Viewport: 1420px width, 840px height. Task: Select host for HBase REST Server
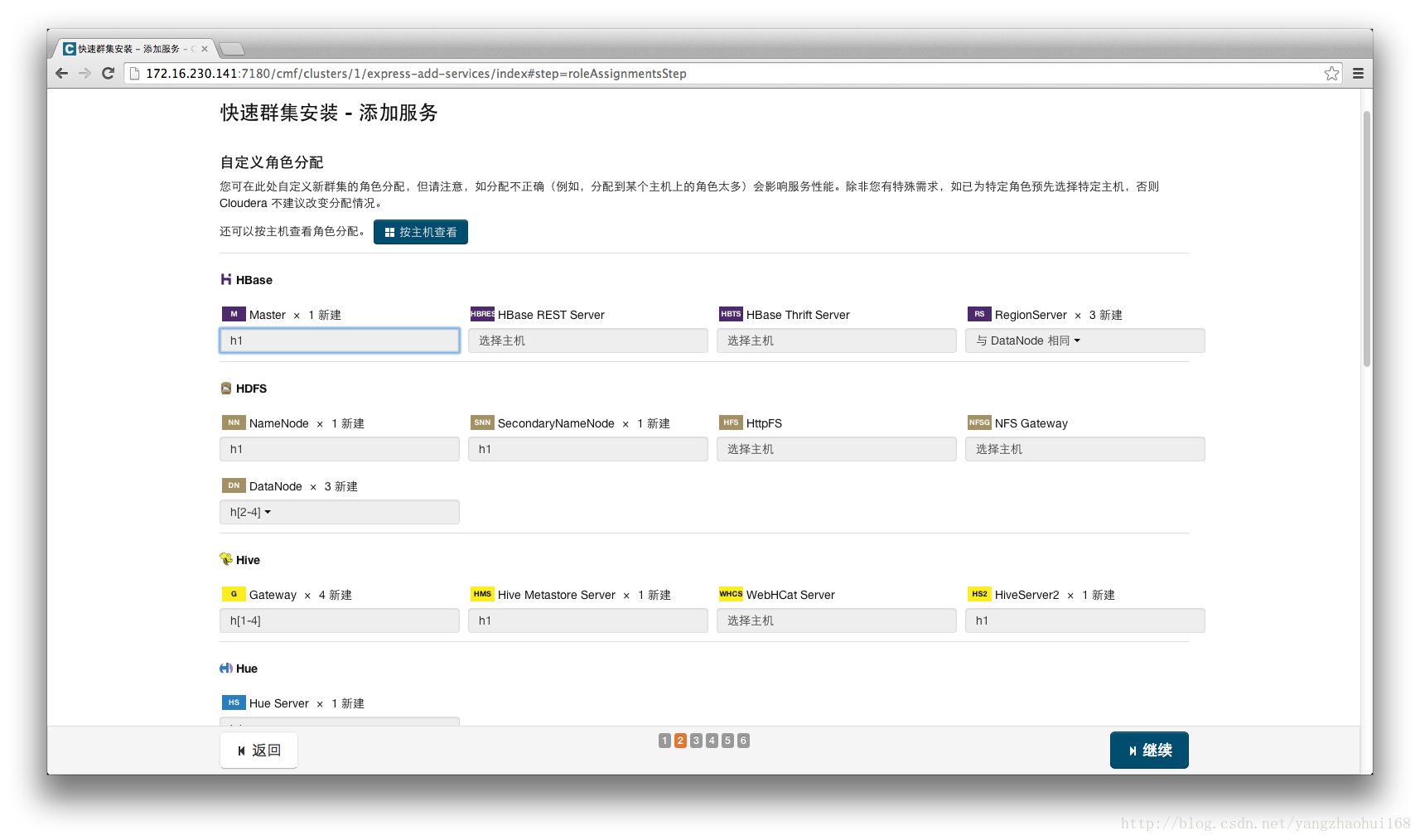(587, 340)
